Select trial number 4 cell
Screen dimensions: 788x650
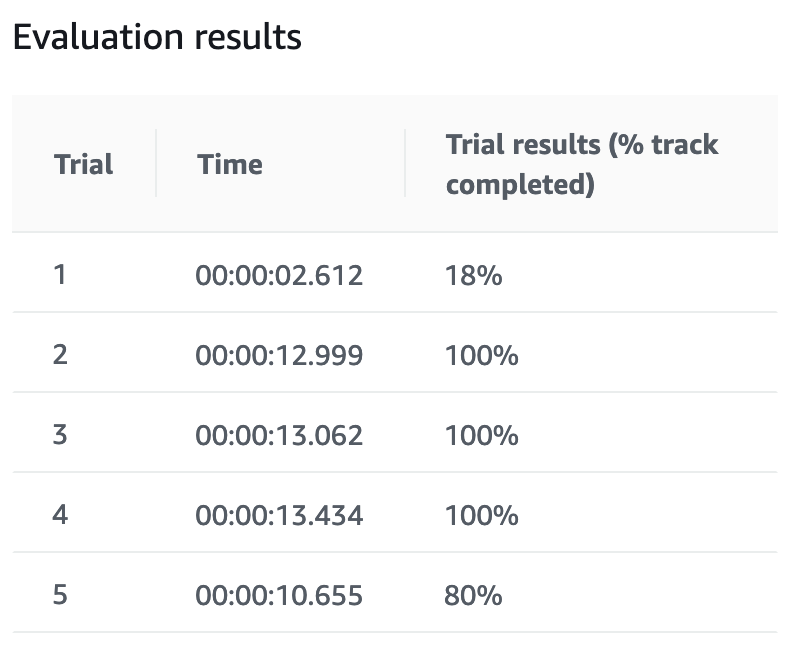[60, 514]
